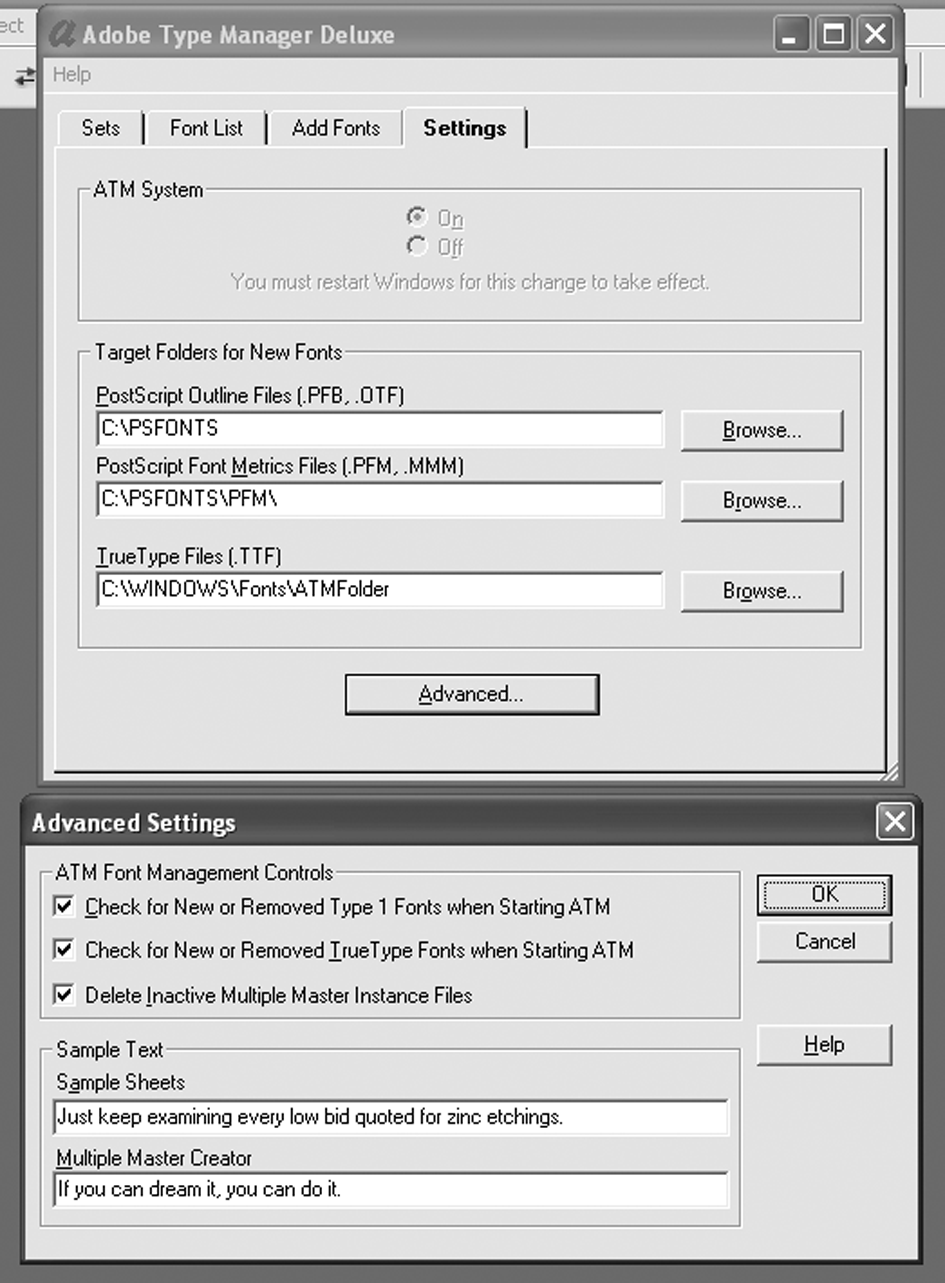Select the ATM System On radio button

pos(416,216)
